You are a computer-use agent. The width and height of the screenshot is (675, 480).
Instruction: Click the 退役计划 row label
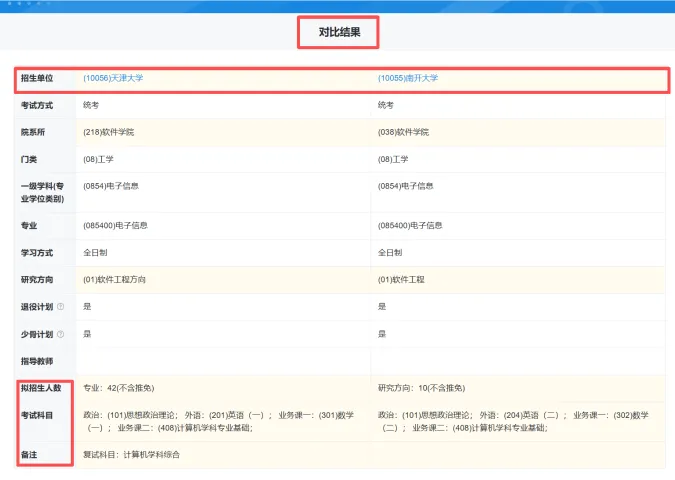tap(37, 307)
